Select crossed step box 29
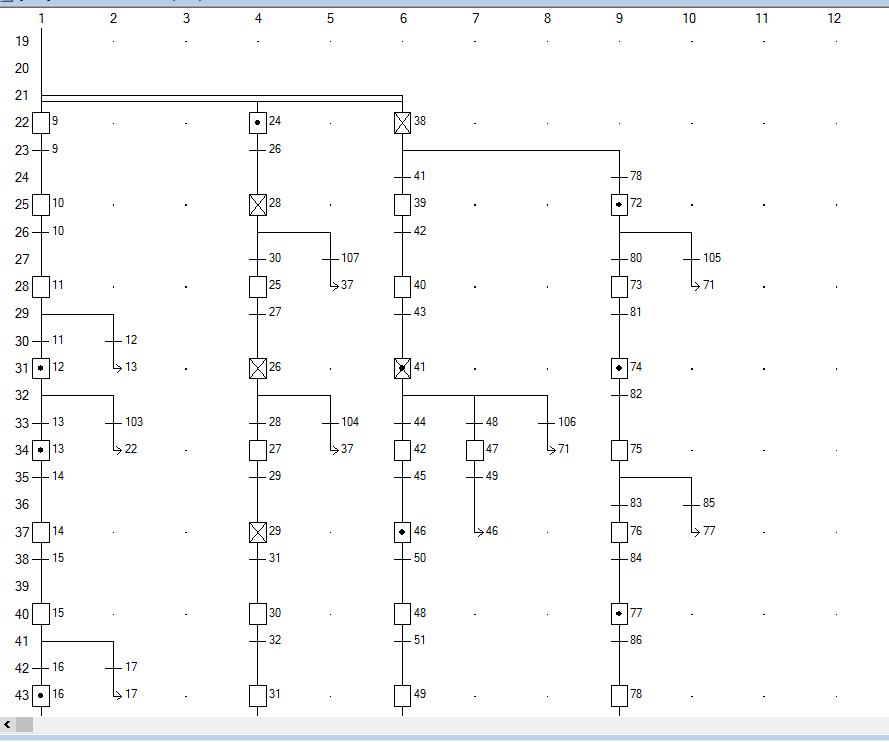The width and height of the screenshot is (889, 742). 258,532
